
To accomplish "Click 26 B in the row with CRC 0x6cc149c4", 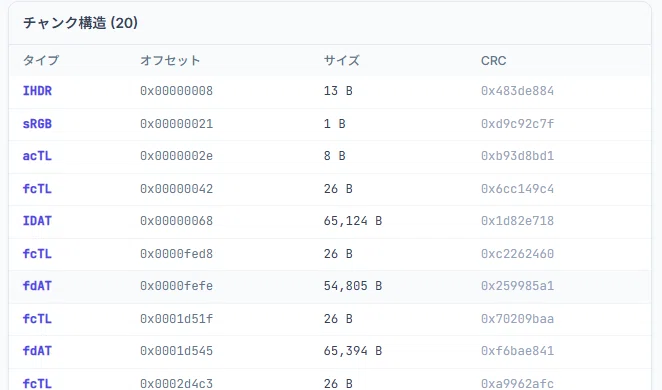I will coord(338,189).
